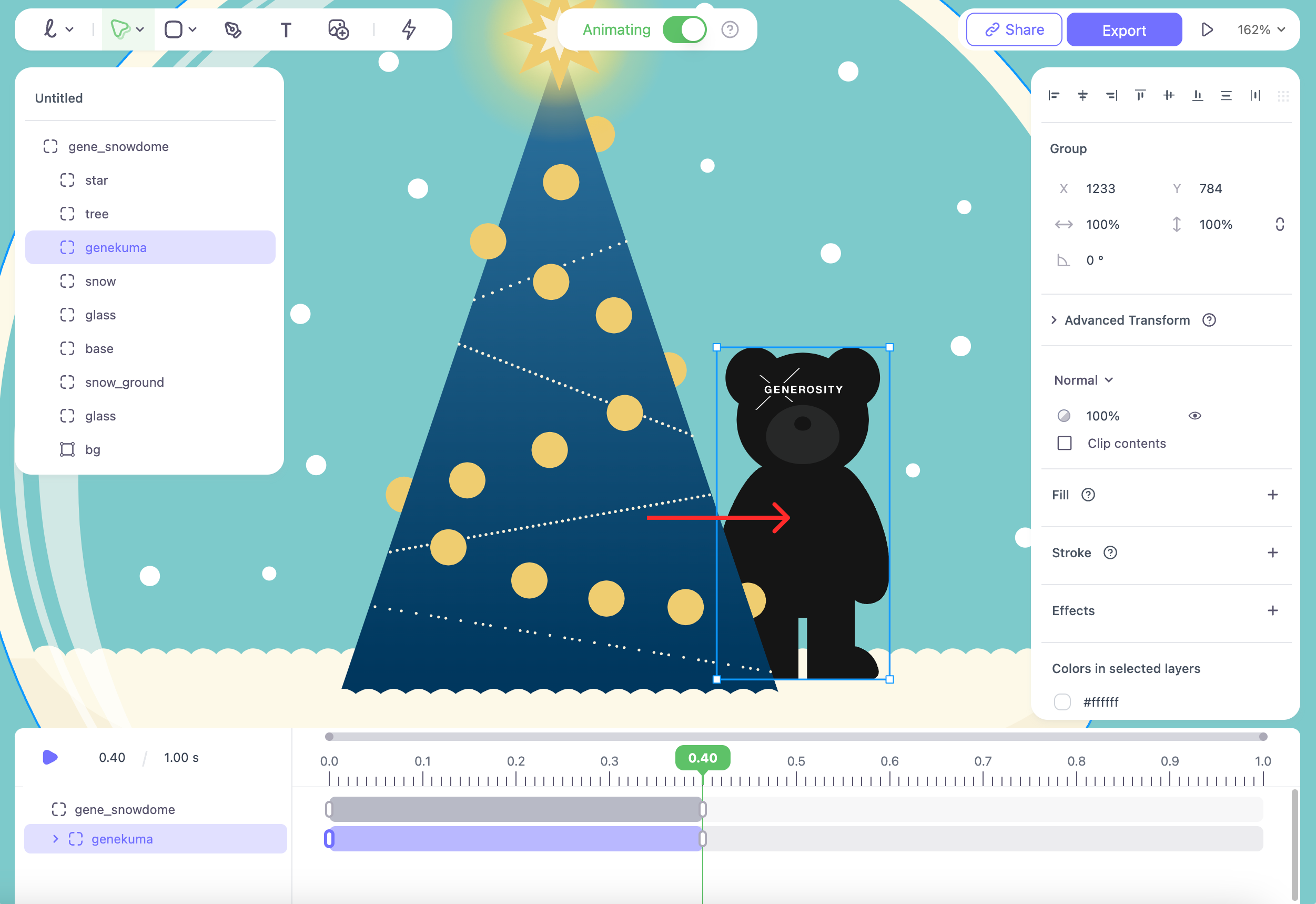Select the Text tool
The image size is (1316, 904).
tap(286, 29)
